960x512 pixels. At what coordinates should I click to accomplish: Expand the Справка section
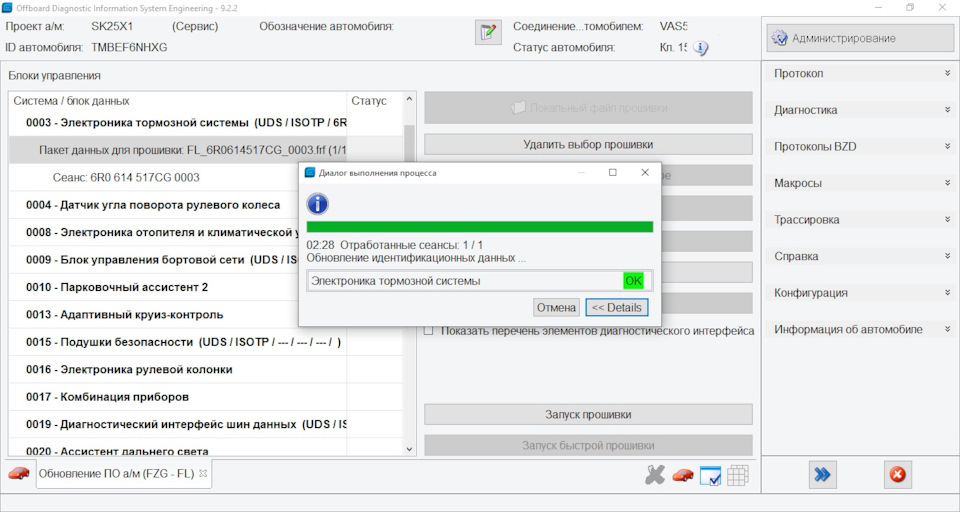click(x=861, y=256)
